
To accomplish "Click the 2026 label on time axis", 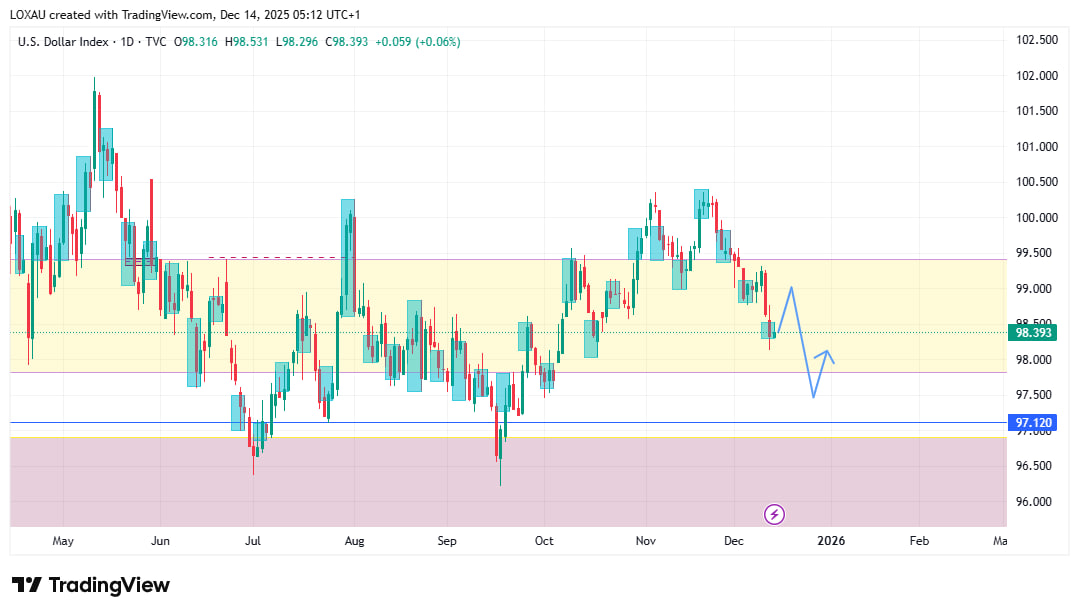I will pyautogui.click(x=831, y=541).
